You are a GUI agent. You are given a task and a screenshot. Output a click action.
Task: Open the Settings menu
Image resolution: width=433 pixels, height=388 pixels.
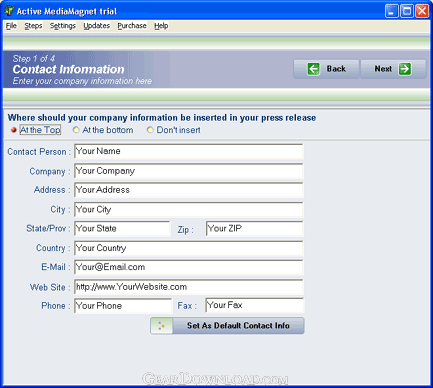tap(63, 26)
